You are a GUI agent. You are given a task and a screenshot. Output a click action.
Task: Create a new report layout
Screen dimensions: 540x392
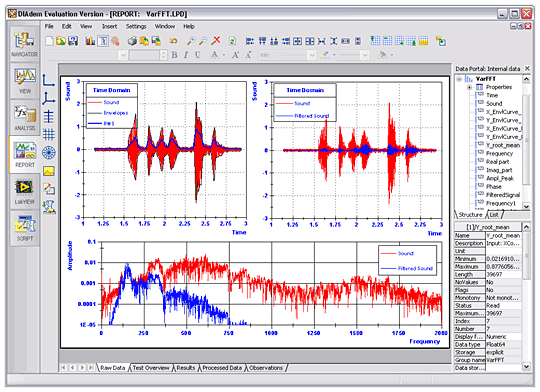tap(49, 41)
